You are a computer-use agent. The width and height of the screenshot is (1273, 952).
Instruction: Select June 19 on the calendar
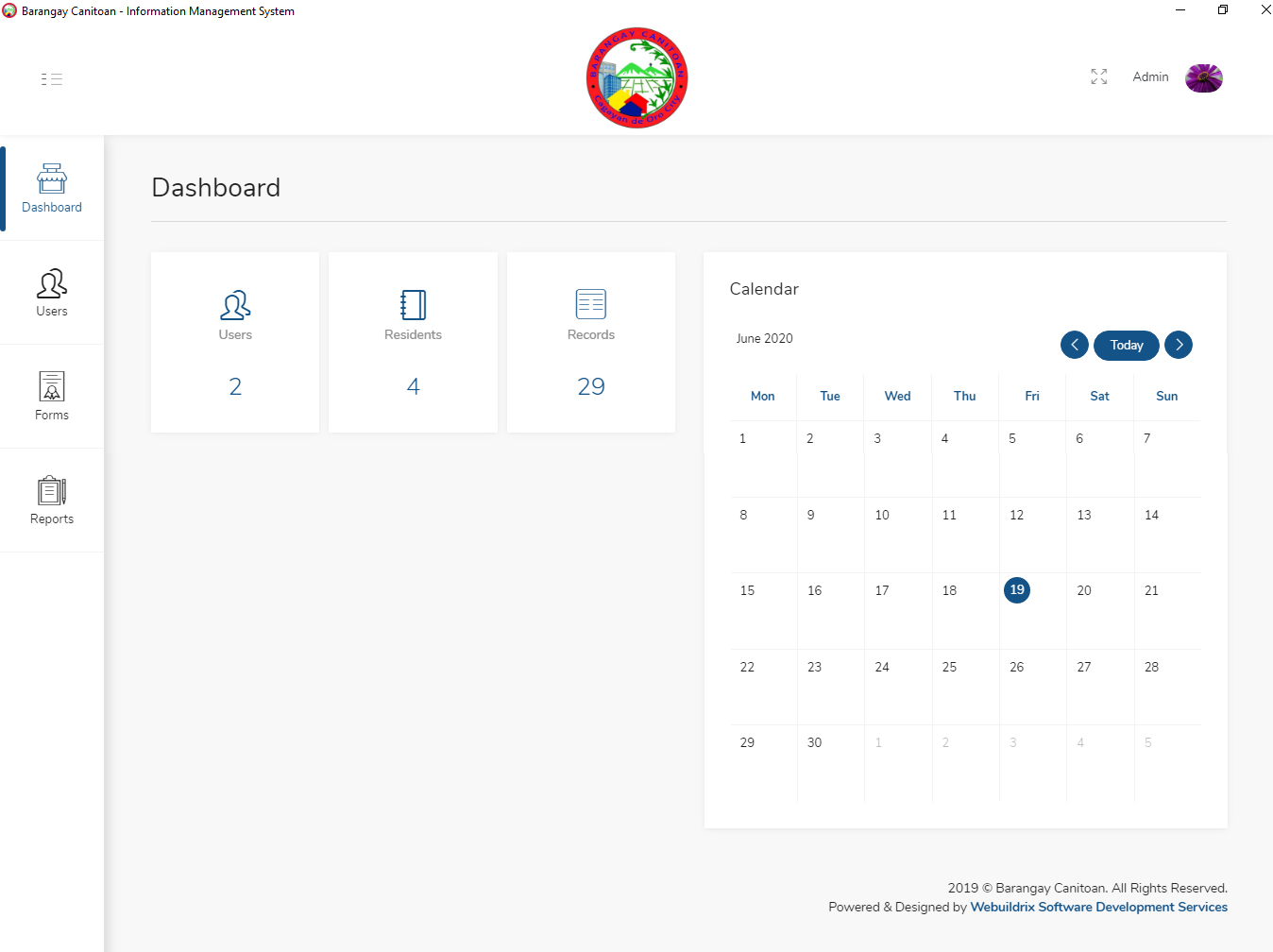[1017, 590]
